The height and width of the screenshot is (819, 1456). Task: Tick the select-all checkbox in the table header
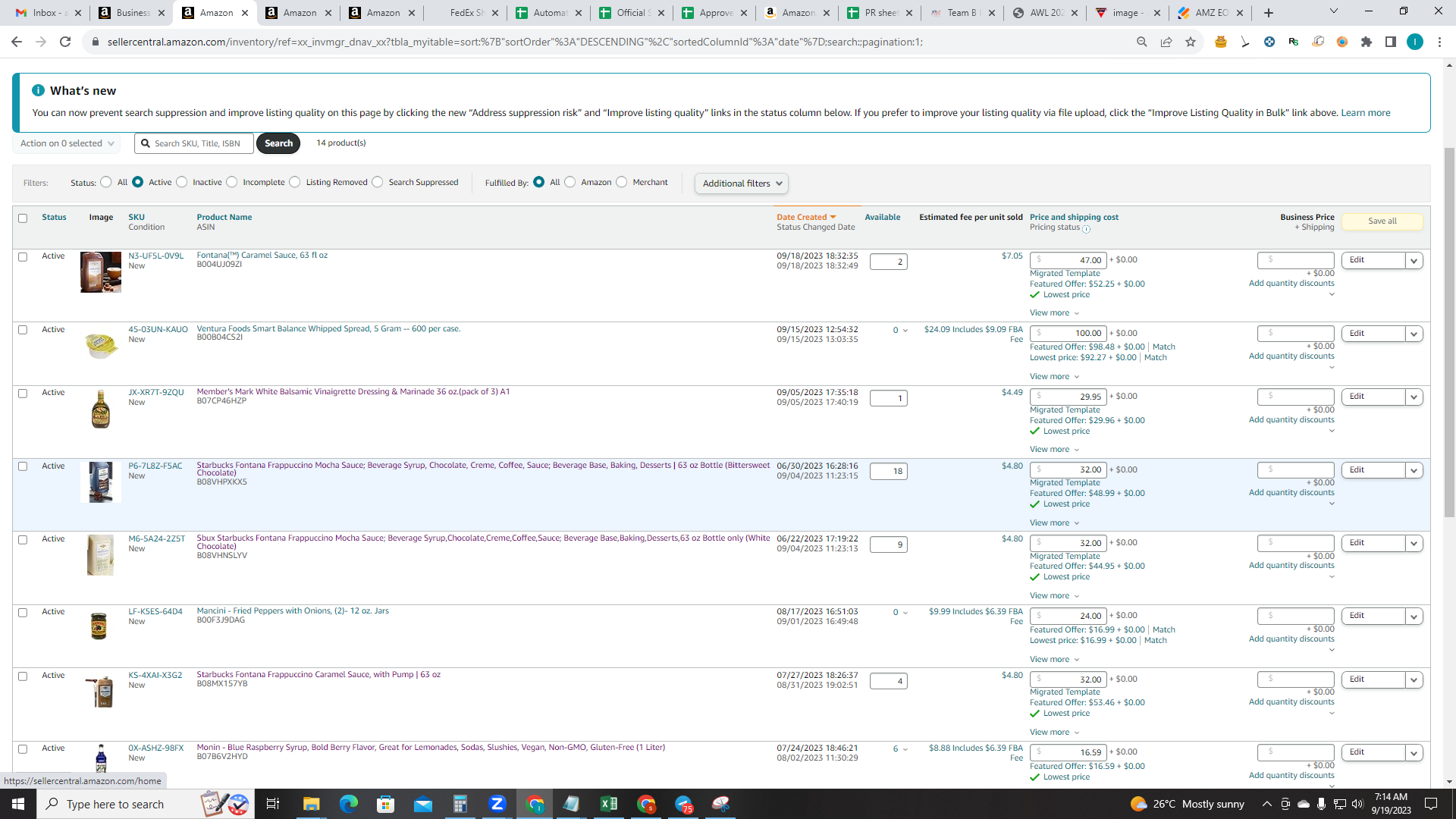coord(23,218)
